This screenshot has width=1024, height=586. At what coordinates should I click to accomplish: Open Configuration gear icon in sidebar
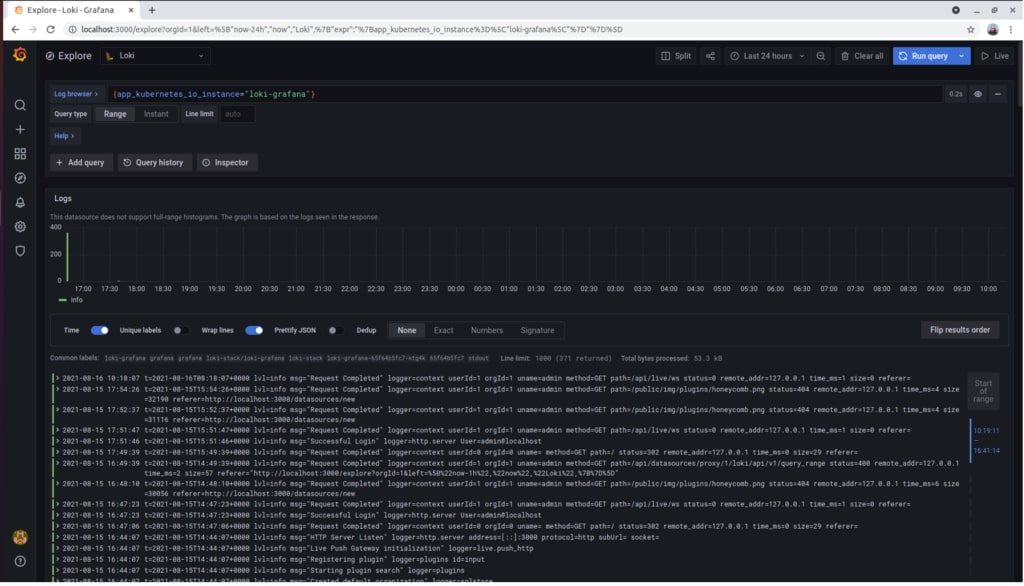pyautogui.click(x=20, y=227)
